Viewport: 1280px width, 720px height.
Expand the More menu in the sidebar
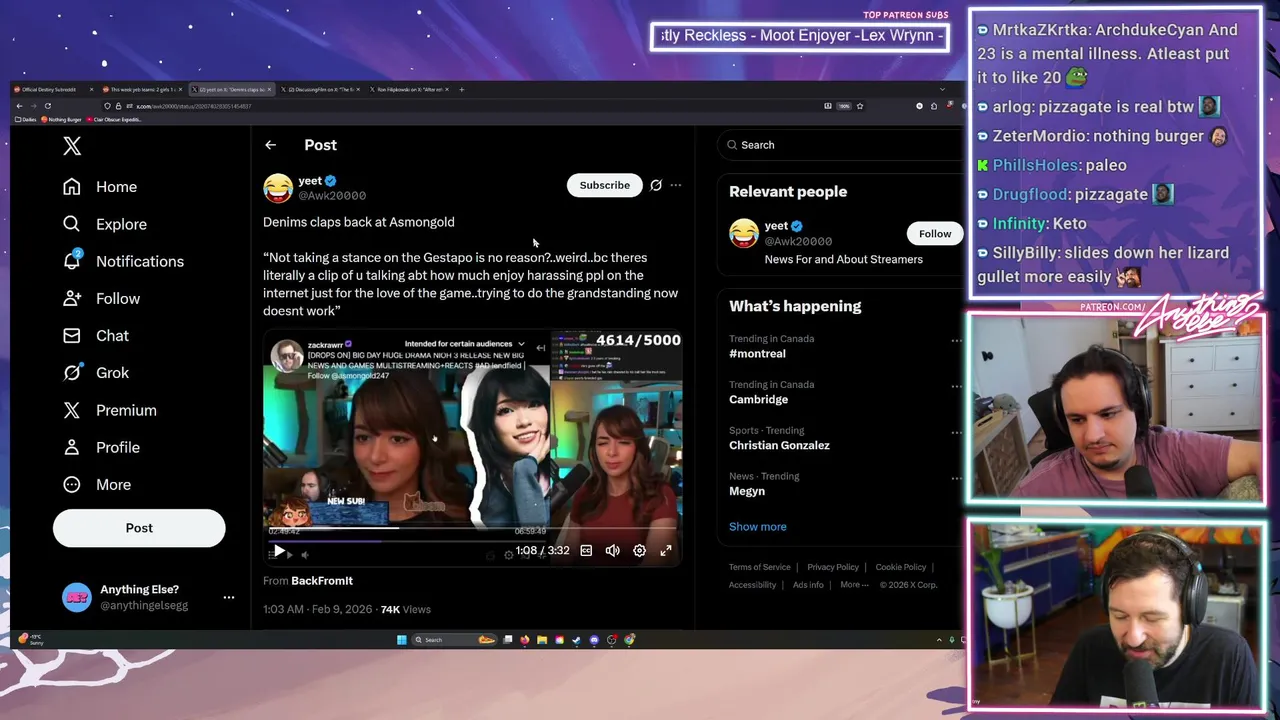pos(97,484)
